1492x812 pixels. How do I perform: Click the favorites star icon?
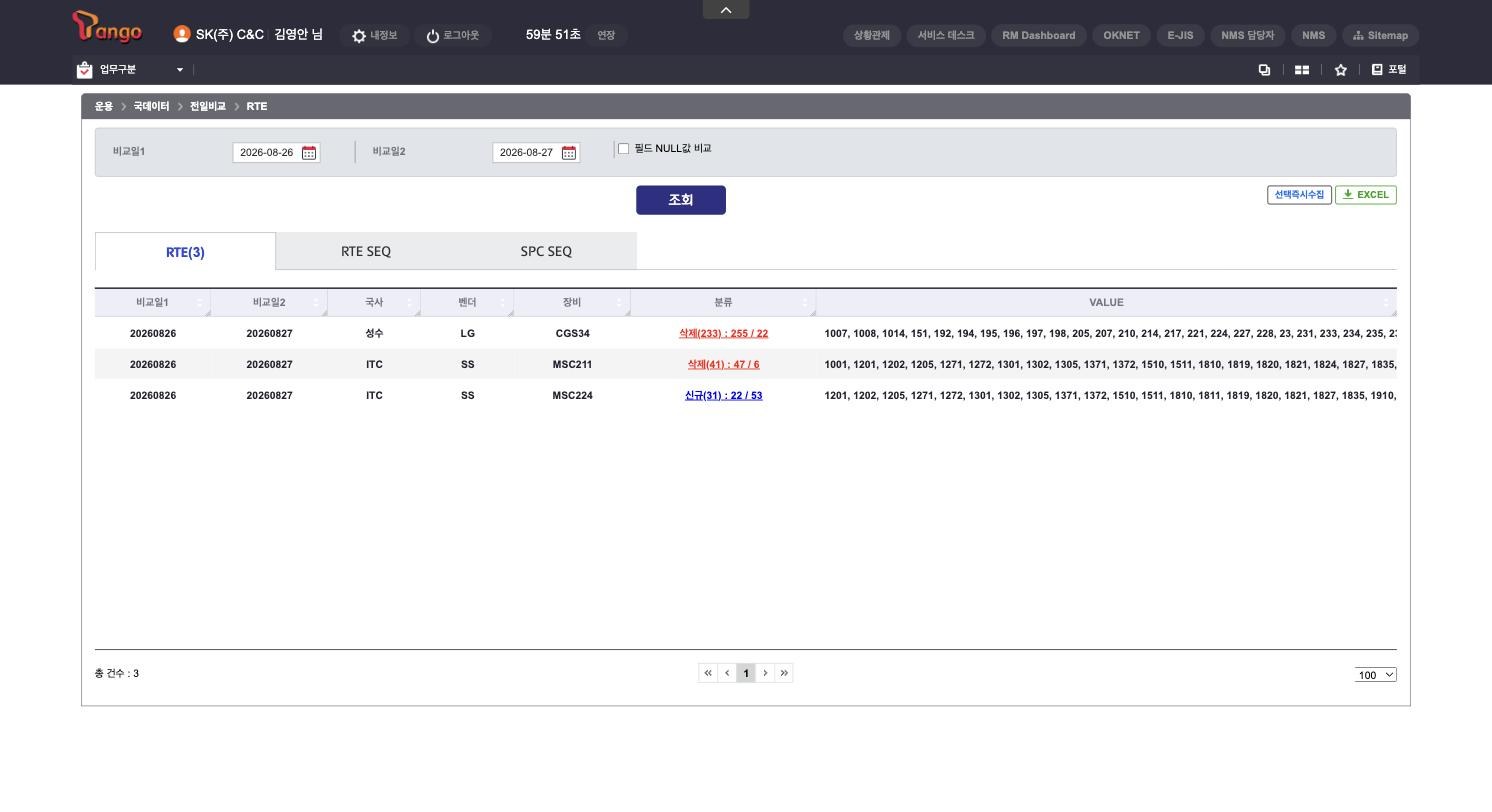1341,70
